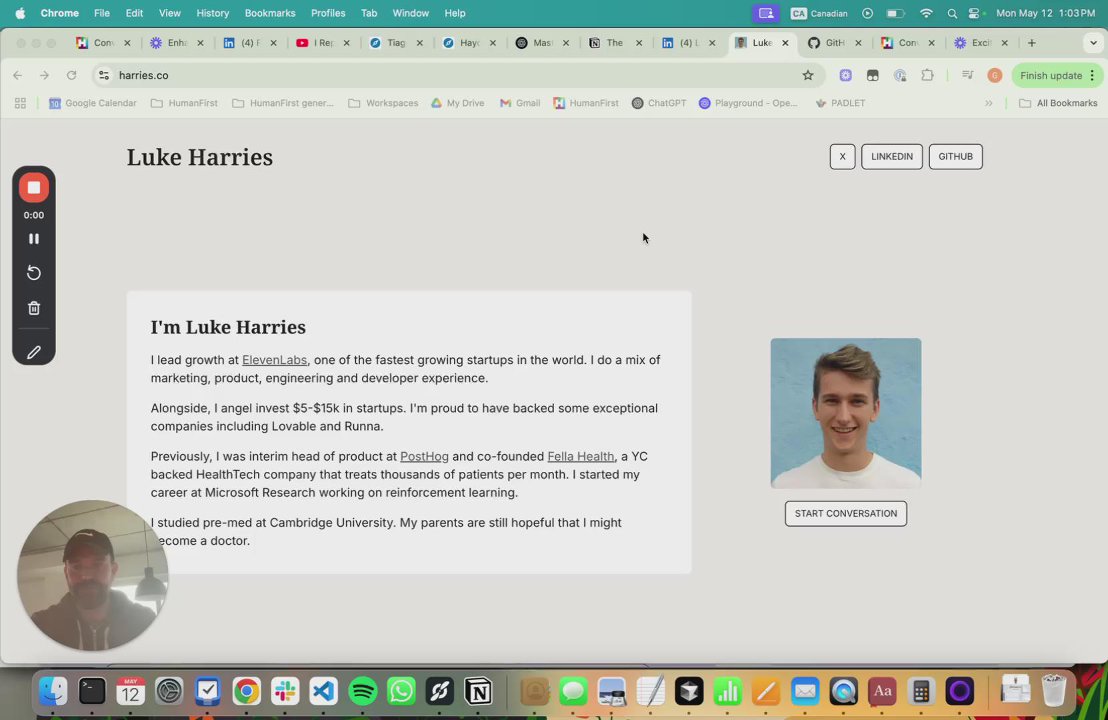Open the Bookmarks menu in the menu bar

click(x=270, y=13)
